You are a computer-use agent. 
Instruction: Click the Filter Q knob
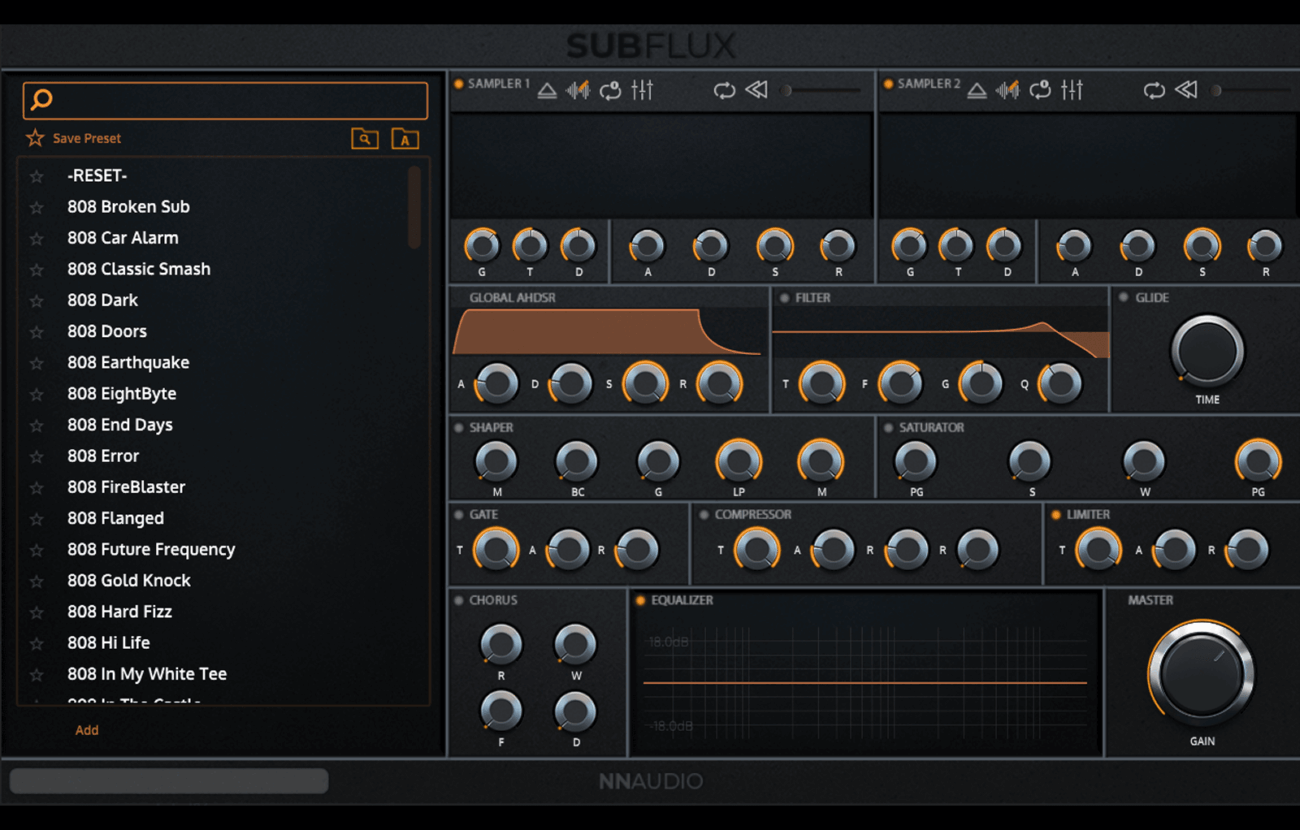(1060, 383)
